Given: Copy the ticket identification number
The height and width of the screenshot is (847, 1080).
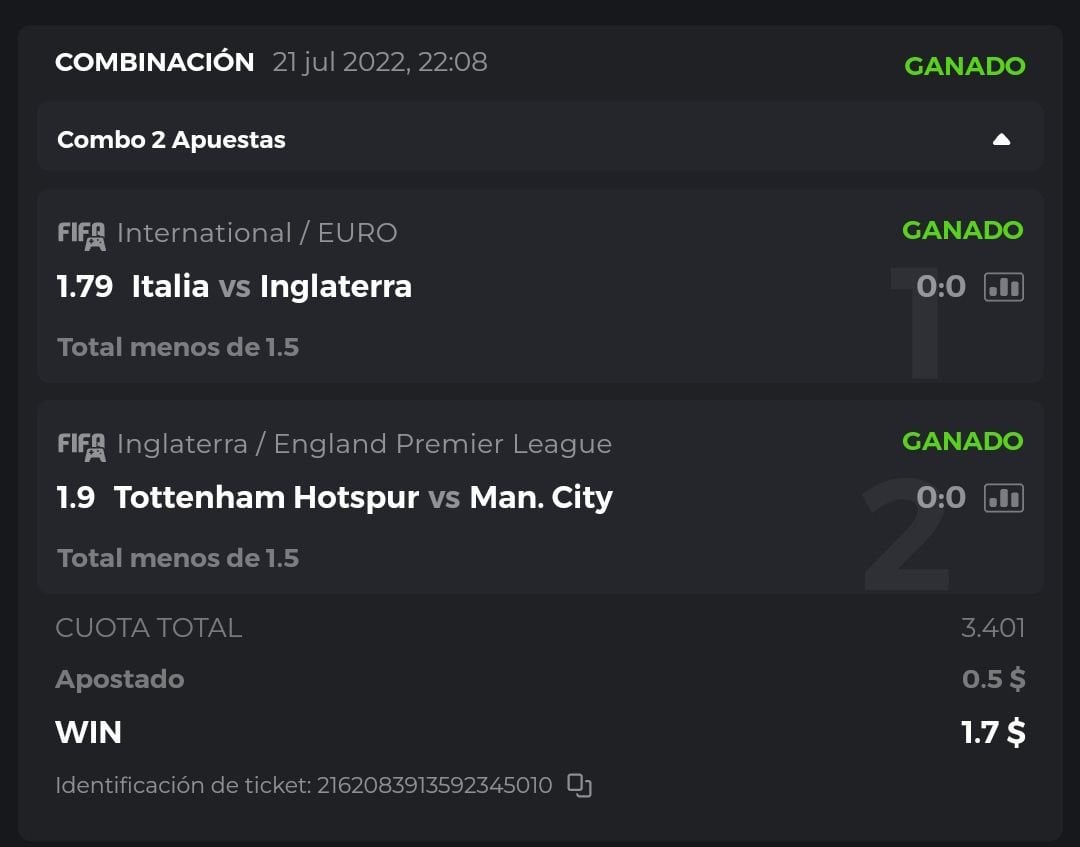Looking at the screenshot, I should tap(580, 786).
